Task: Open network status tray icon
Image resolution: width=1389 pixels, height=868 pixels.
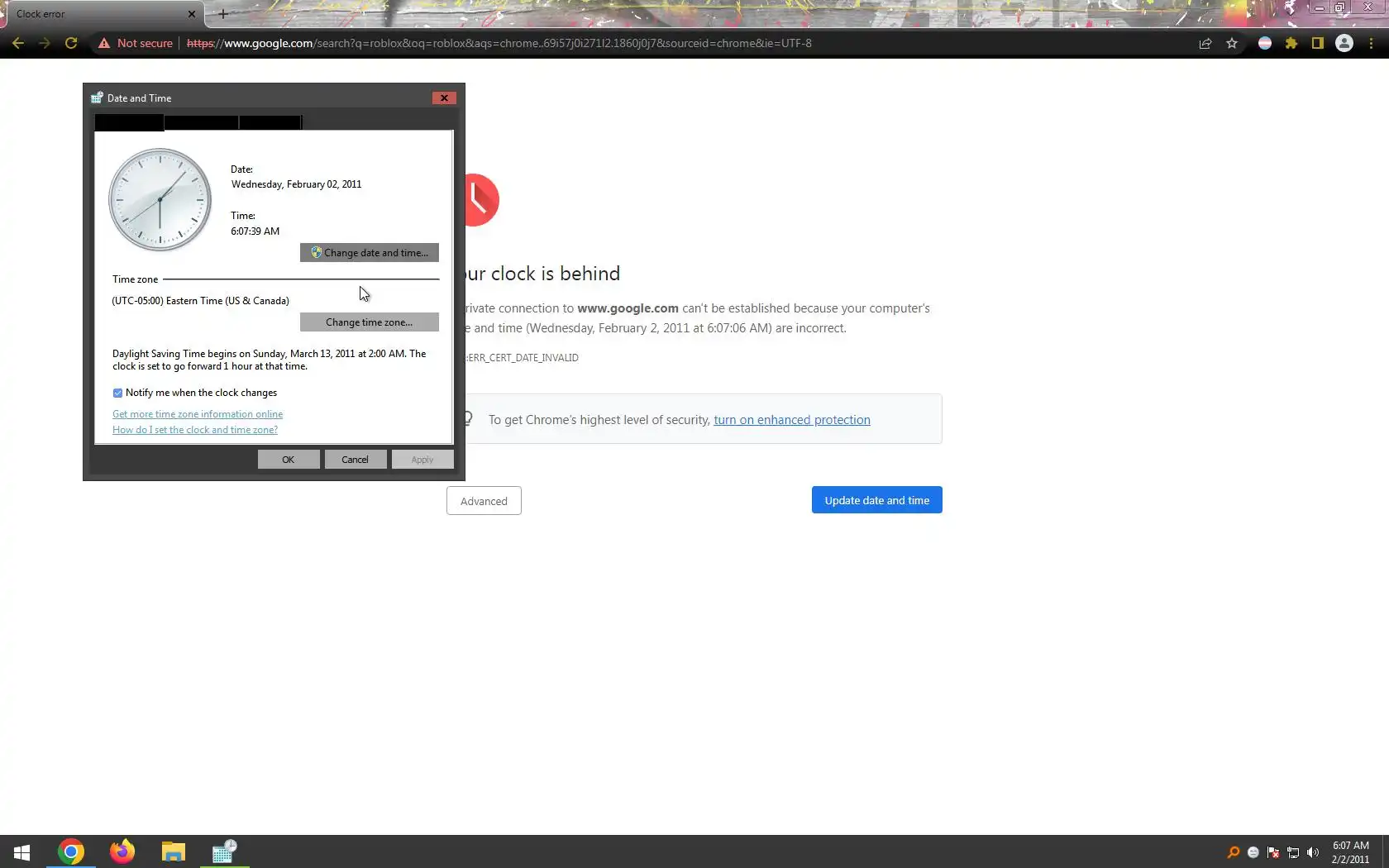Action: tap(1293, 852)
